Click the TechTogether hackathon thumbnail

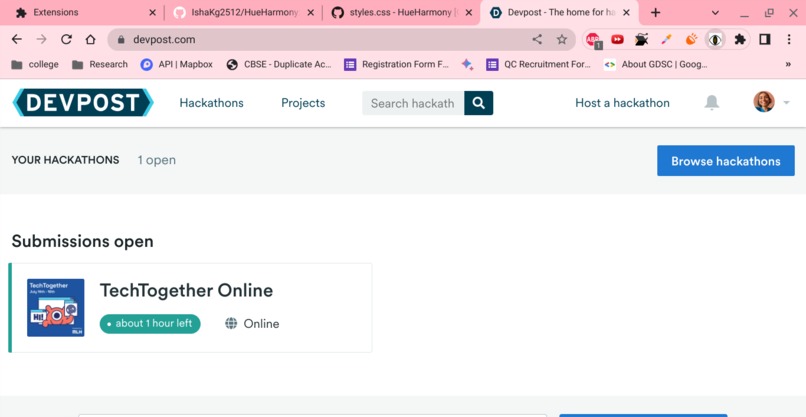[x=56, y=307]
